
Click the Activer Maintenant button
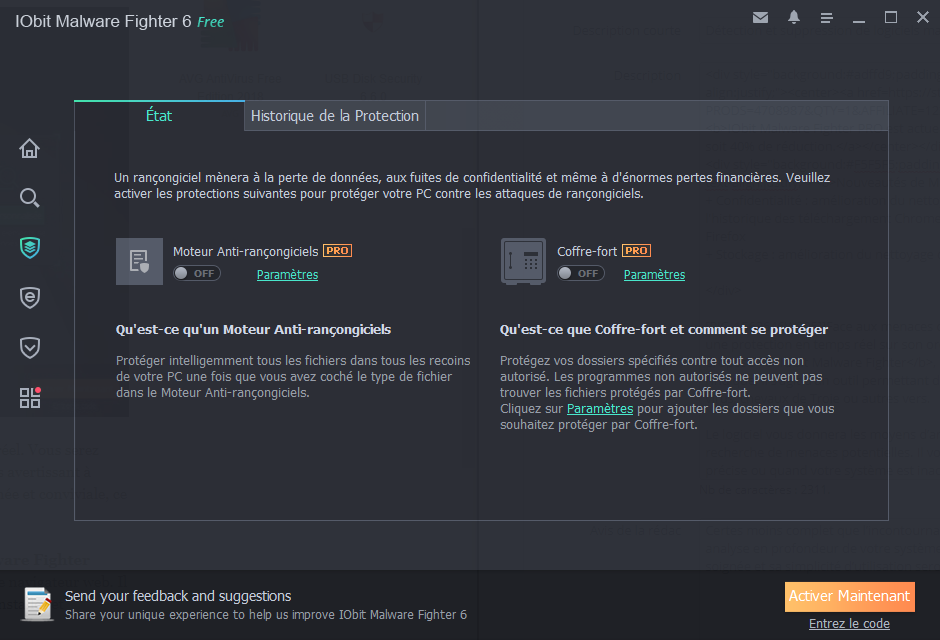click(849, 596)
